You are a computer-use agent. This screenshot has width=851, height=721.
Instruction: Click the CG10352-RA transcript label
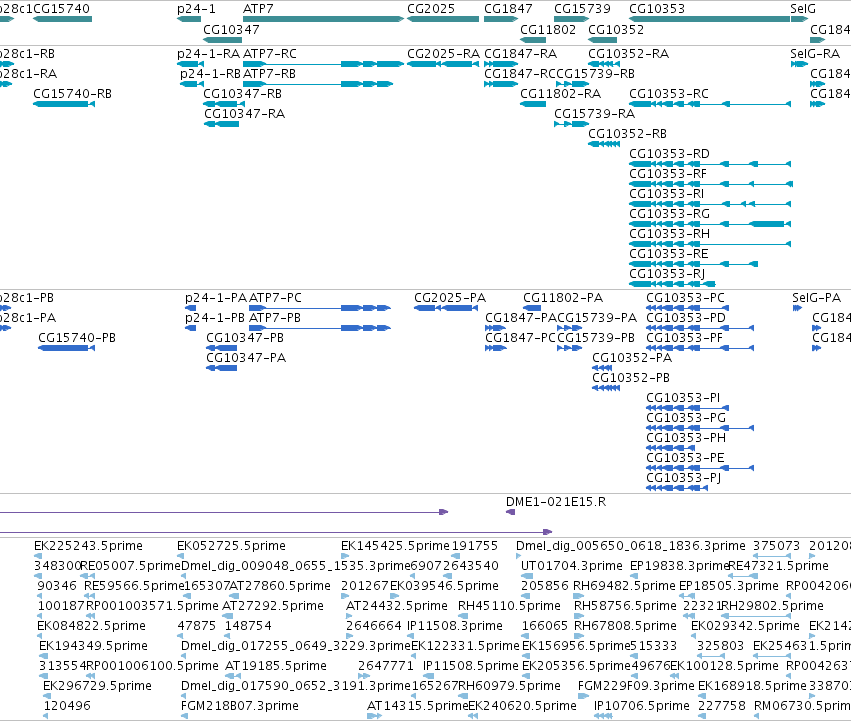[x=628, y=54]
